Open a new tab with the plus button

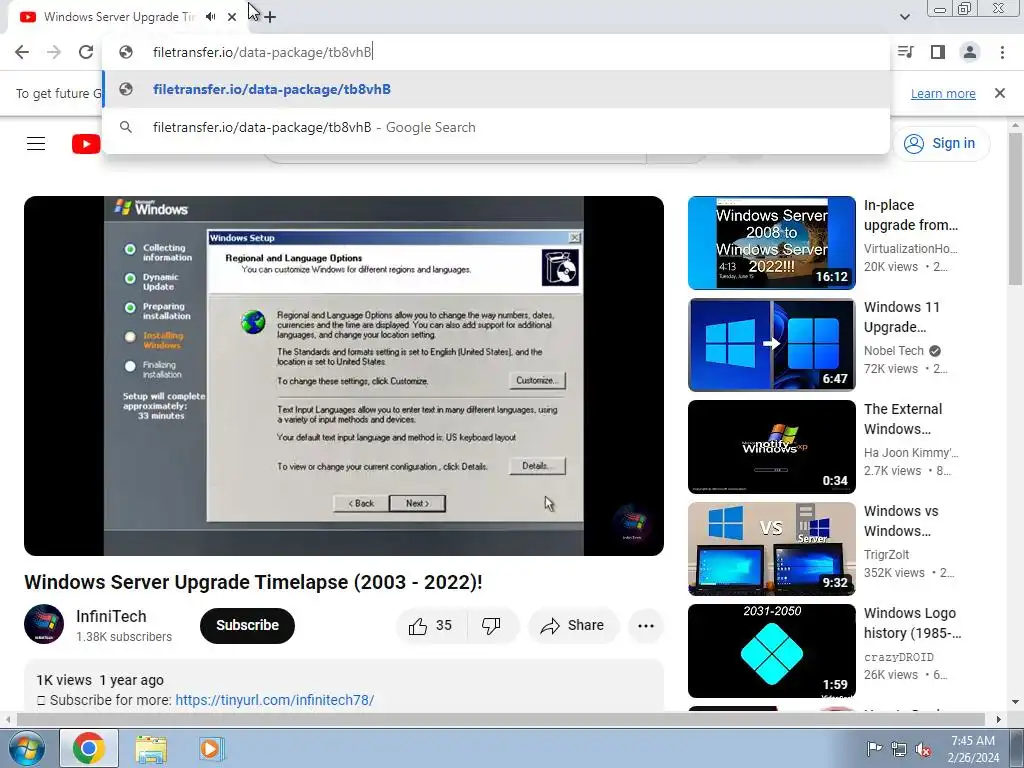pyautogui.click(x=270, y=17)
